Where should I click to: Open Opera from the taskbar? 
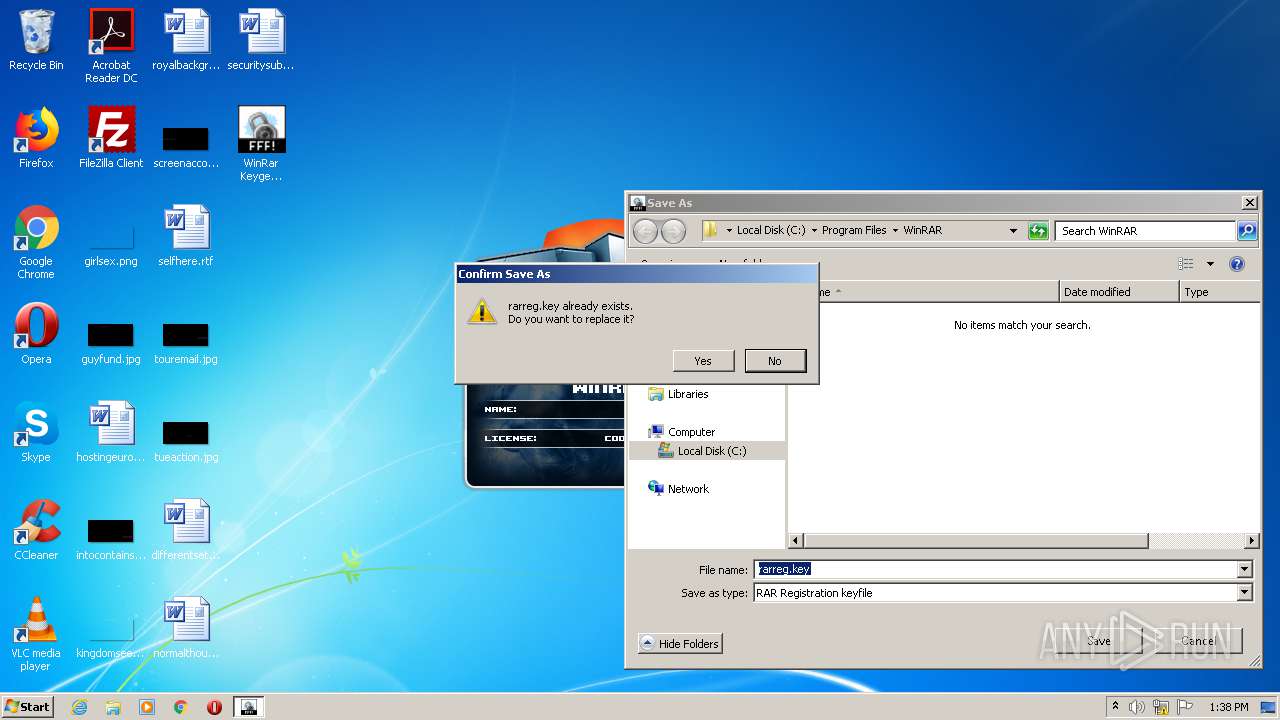(x=214, y=707)
